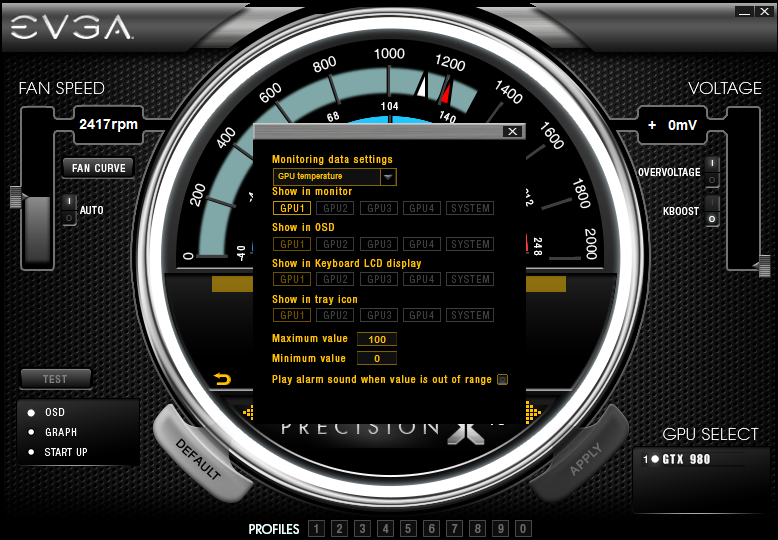The width and height of the screenshot is (778, 540).
Task: Click the left yellow dotted arrow
Action: click(x=248, y=412)
